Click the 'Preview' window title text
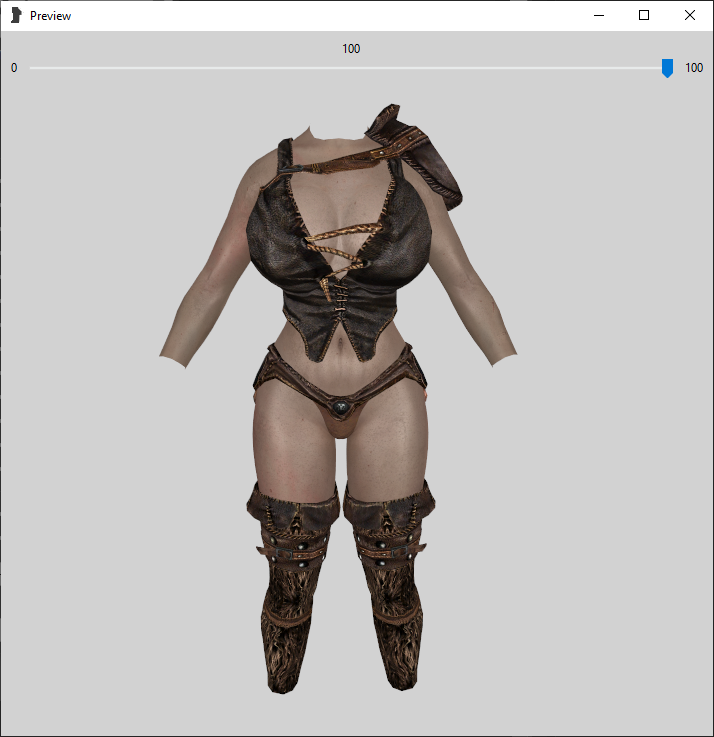714x737 pixels. coord(50,16)
